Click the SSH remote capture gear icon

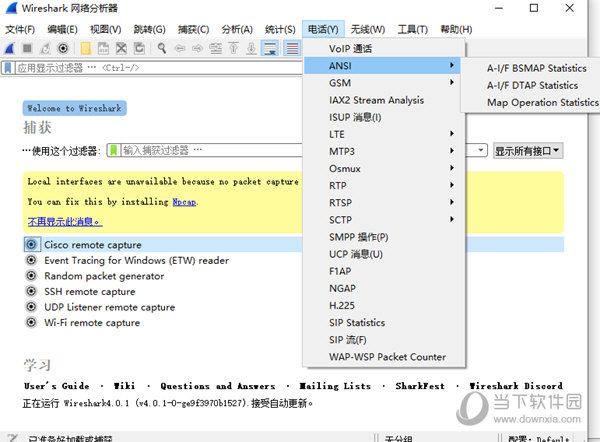(31, 292)
